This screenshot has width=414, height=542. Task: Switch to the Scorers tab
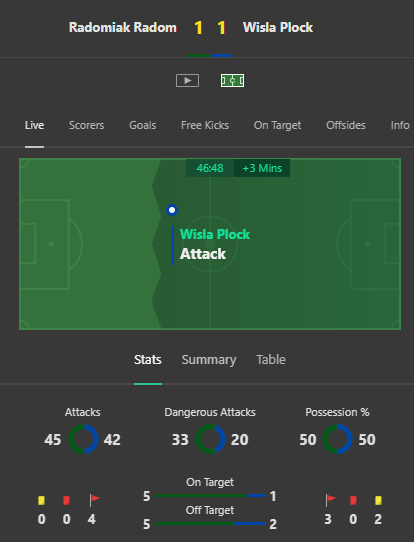86,125
